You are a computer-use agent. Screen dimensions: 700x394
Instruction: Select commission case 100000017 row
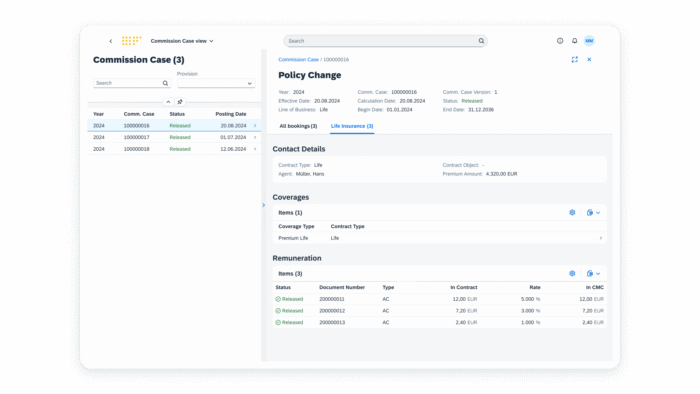[175, 137]
